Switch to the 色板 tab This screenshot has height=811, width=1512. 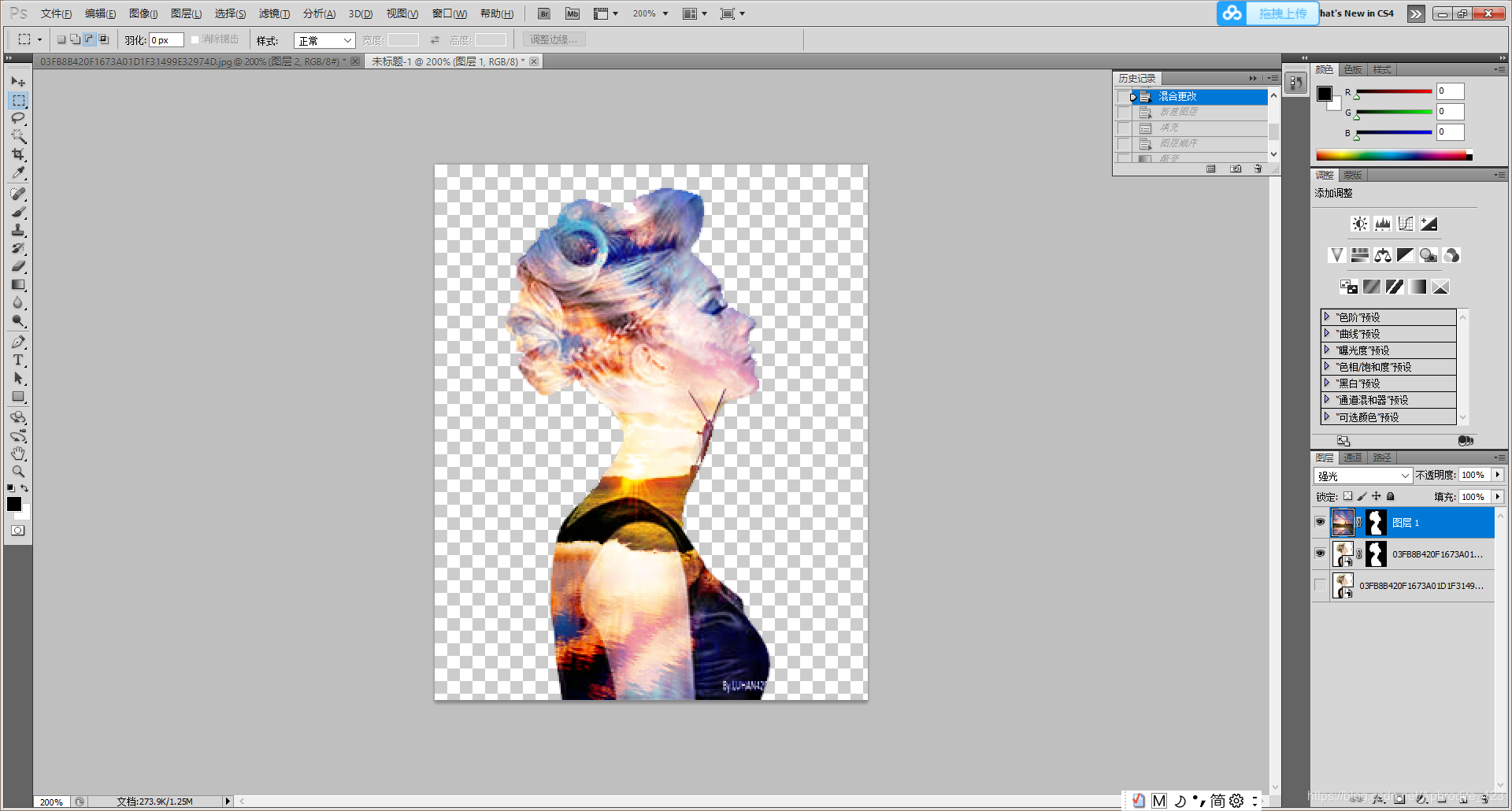click(1353, 69)
